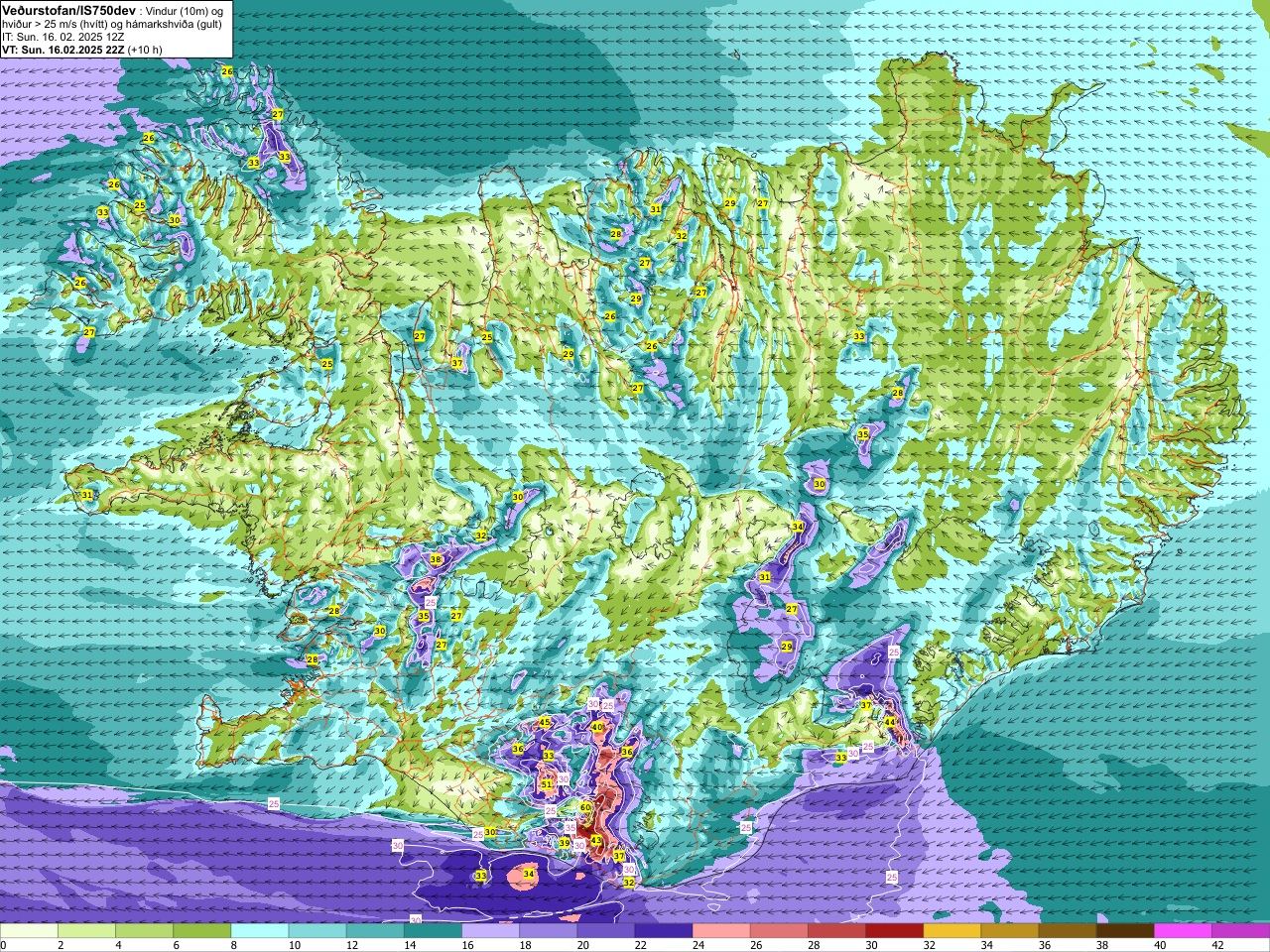Viewport: 1270px width, 952px height.
Task: Click the light cyan 8–10 legend swatch
Action: coord(260,931)
